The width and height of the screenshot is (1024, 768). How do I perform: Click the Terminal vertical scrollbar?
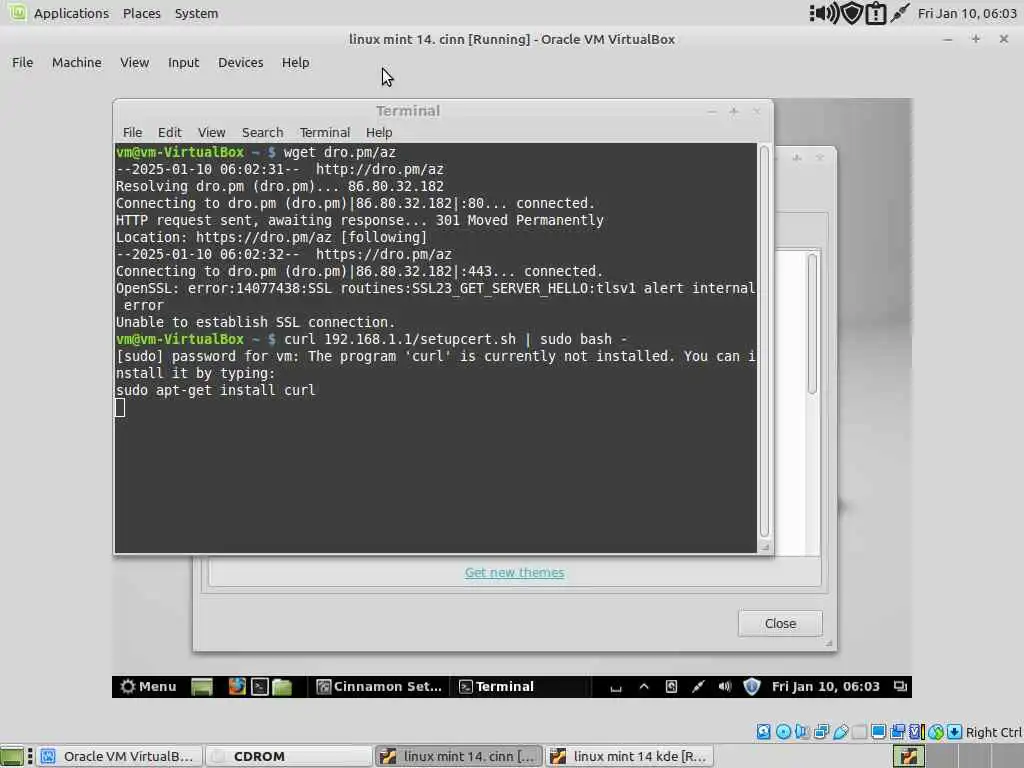[x=764, y=342]
